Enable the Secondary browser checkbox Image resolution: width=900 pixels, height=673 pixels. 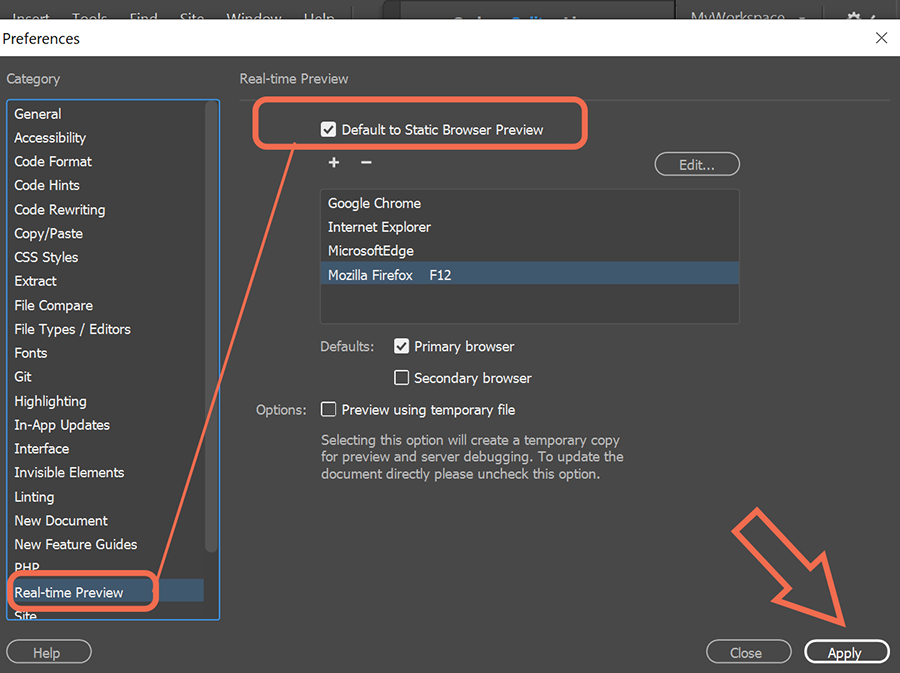pyautogui.click(x=401, y=378)
